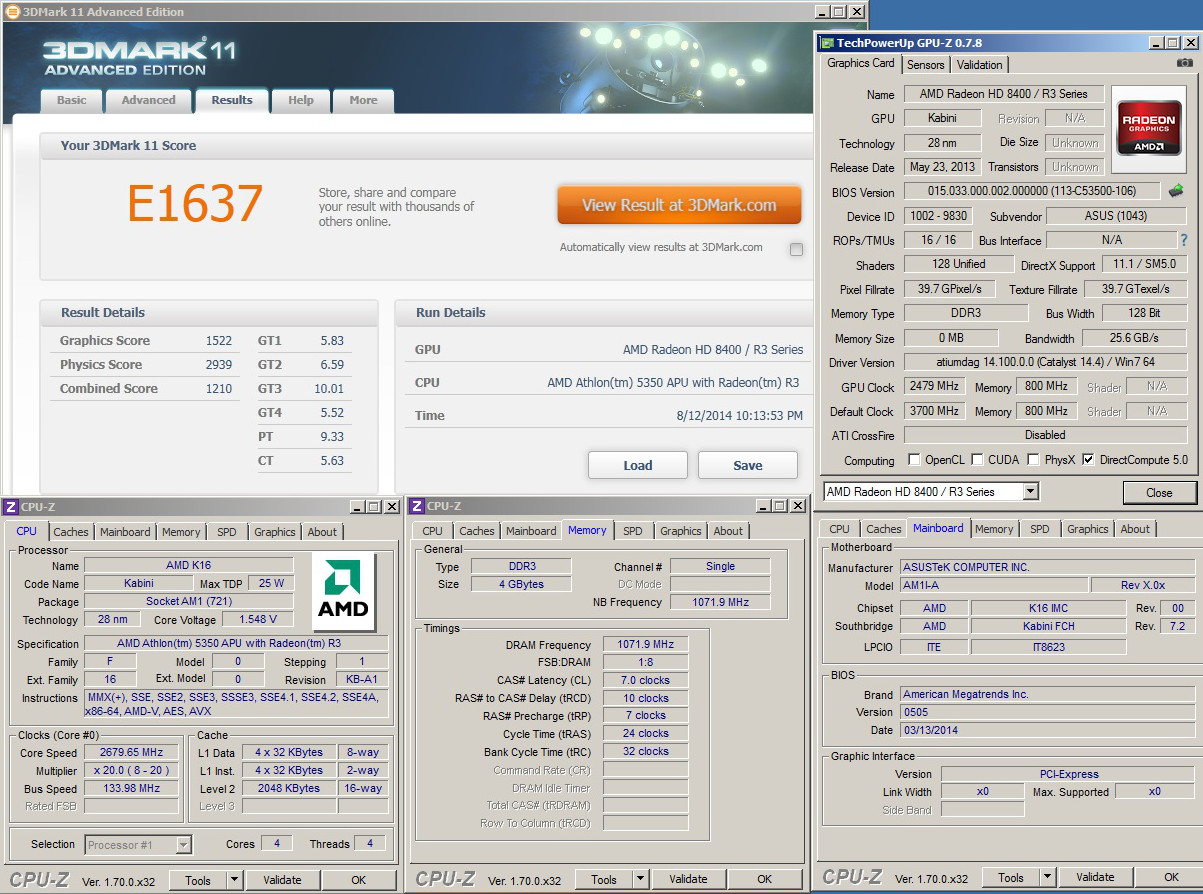Click the Bus Interface question mark icon
The image size is (1203, 894).
(1185, 240)
